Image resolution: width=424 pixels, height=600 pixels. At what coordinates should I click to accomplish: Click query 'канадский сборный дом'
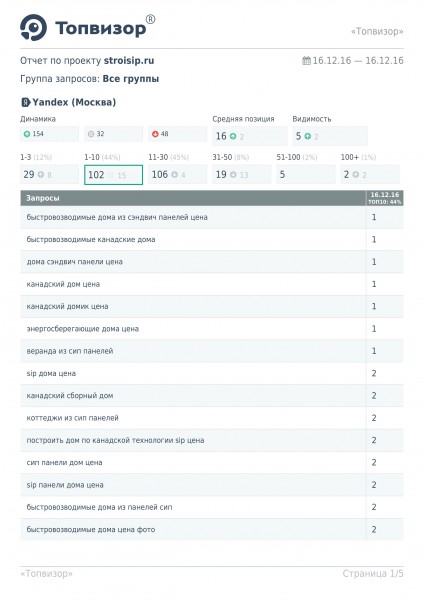(x=70, y=396)
